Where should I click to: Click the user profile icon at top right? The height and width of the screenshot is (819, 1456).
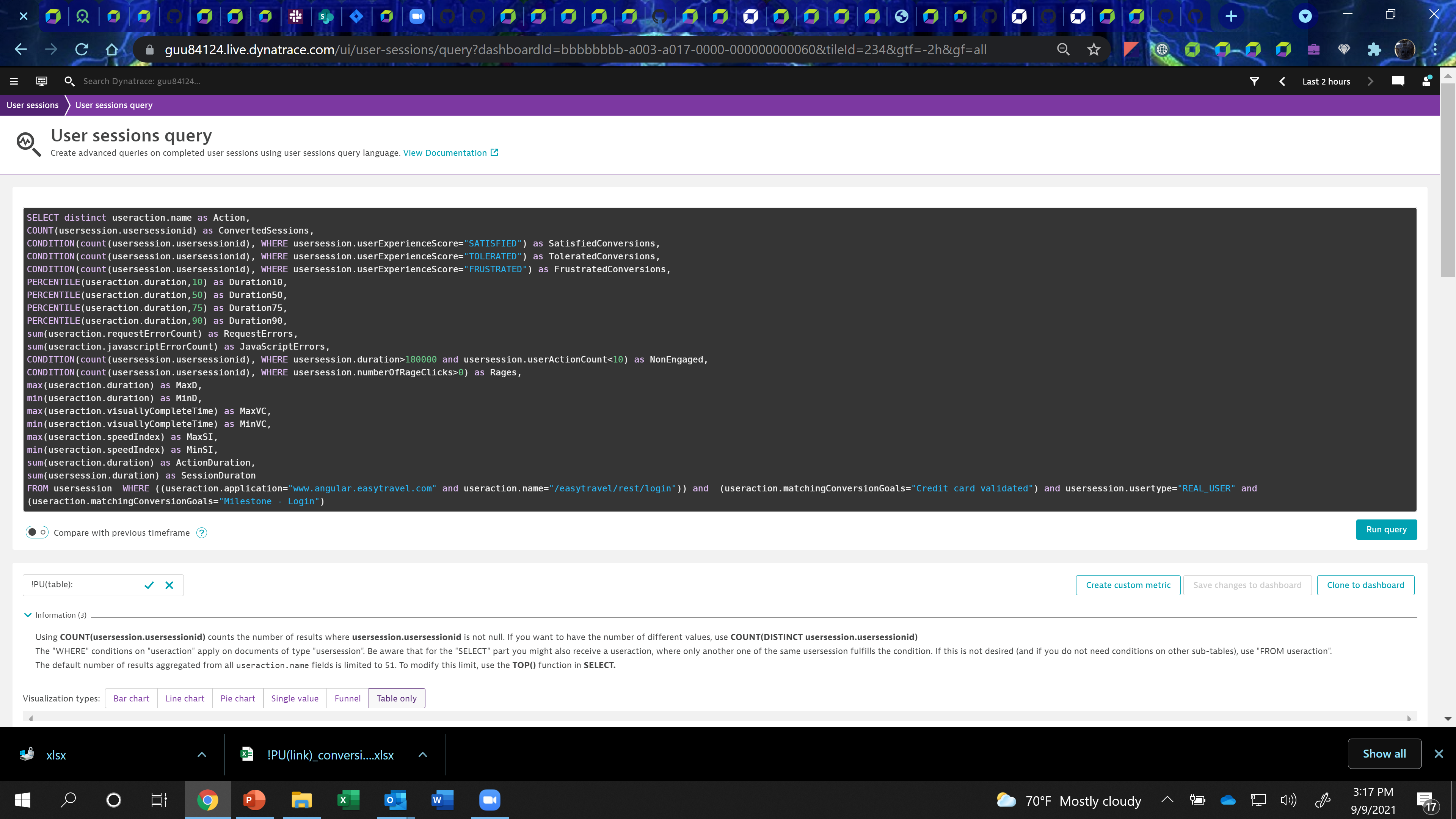pyautogui.click(x=1426, y=81)
